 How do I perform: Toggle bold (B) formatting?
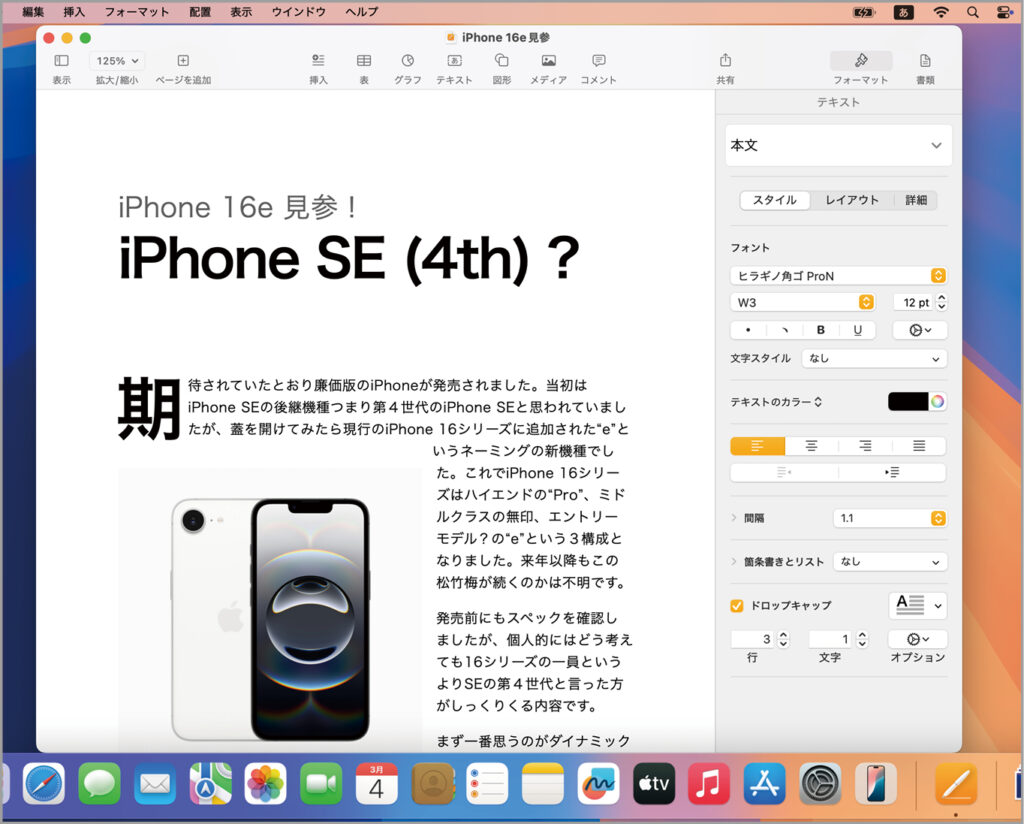click(x=821, y=330)
